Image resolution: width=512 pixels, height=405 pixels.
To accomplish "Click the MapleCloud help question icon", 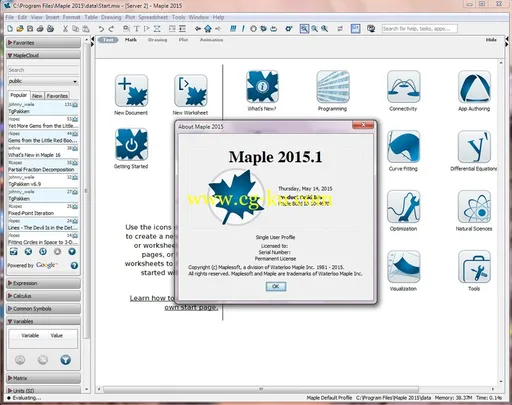I will pos(74,265).
